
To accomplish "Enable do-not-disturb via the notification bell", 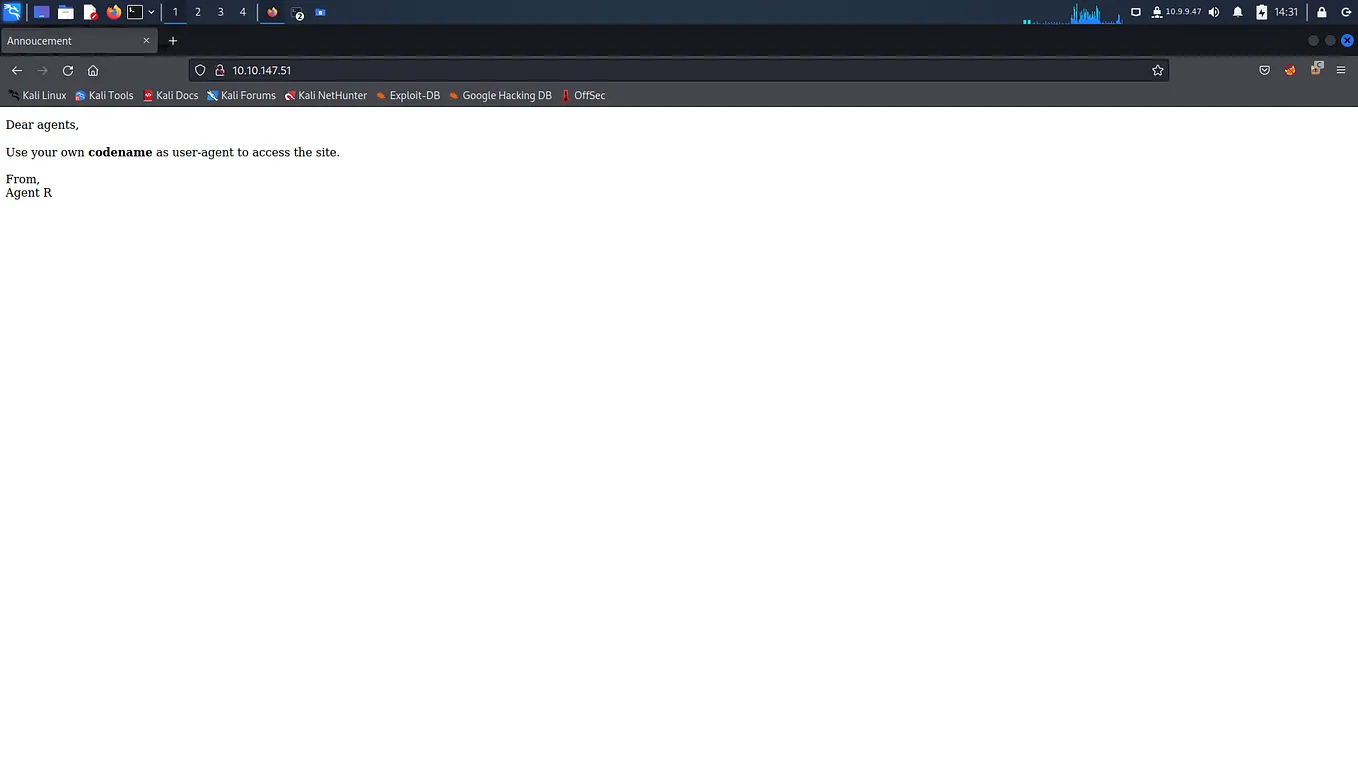I will pos(1237,11).
